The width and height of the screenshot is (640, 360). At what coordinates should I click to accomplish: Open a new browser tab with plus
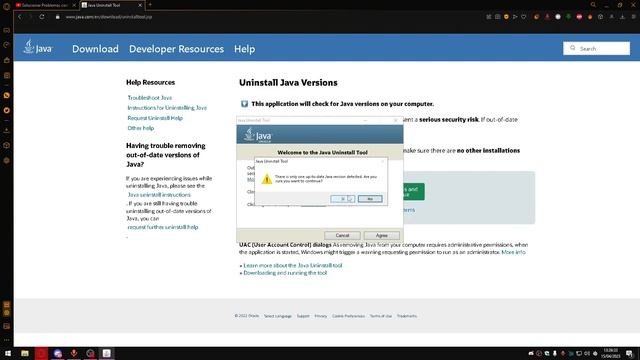pyautogui.click(x=150, y=5)
